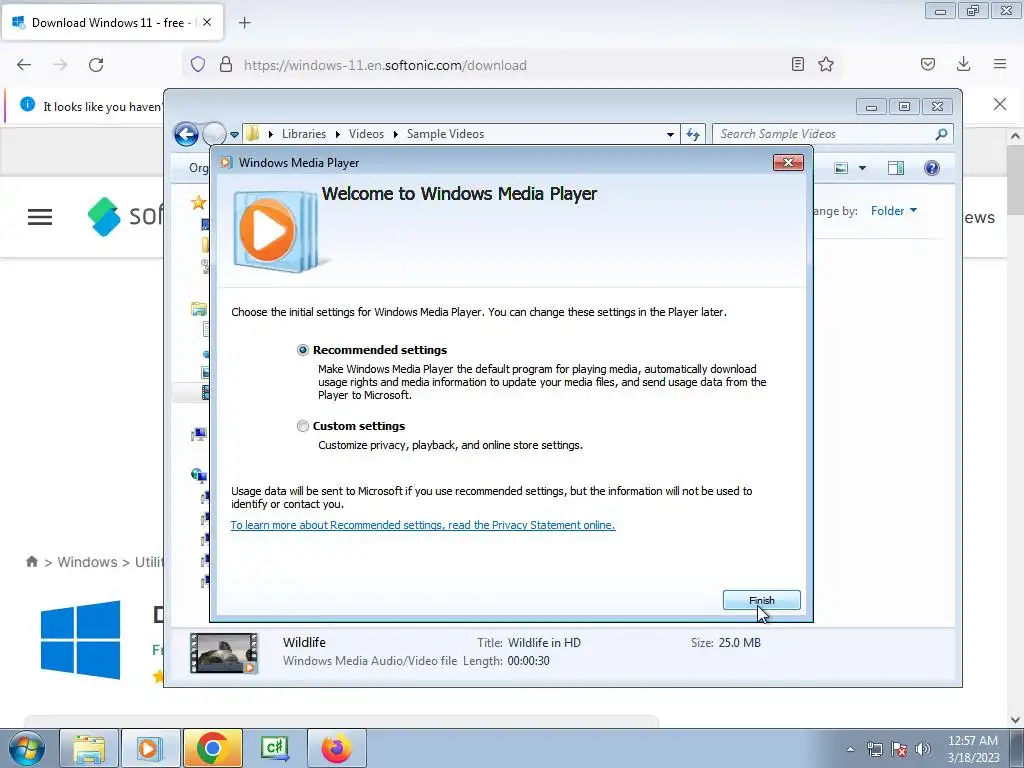Image resolution: width=1024 pixels, height=768 pixels.
Task: Click the home icon in Softonic breadcrumb
Action: click(x=31, y=562)
